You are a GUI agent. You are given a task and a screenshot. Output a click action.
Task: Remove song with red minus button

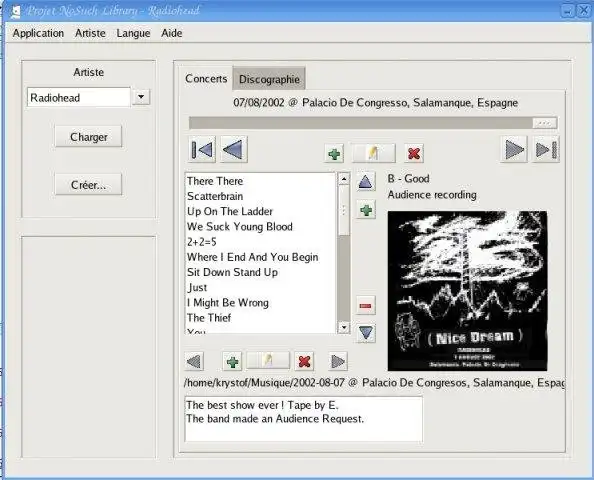click(x=366, y=305)
